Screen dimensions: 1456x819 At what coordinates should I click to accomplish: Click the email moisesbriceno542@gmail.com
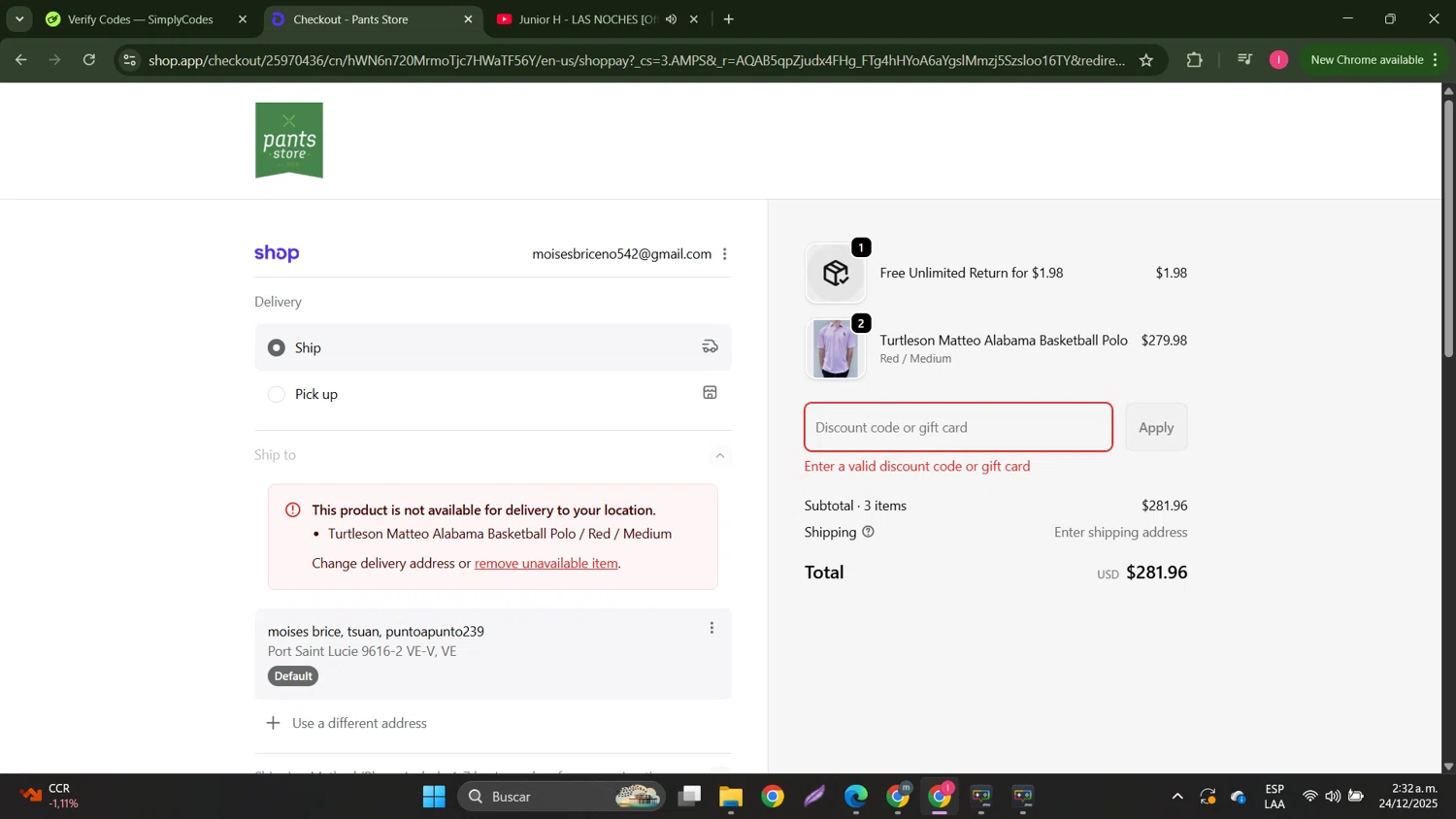621,254
